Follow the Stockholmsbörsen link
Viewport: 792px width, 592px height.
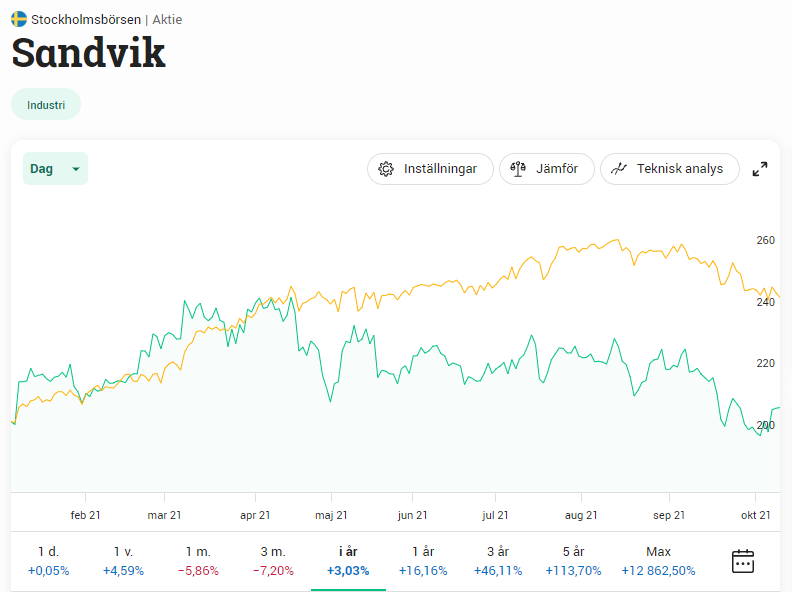click(x=86, y=20)
